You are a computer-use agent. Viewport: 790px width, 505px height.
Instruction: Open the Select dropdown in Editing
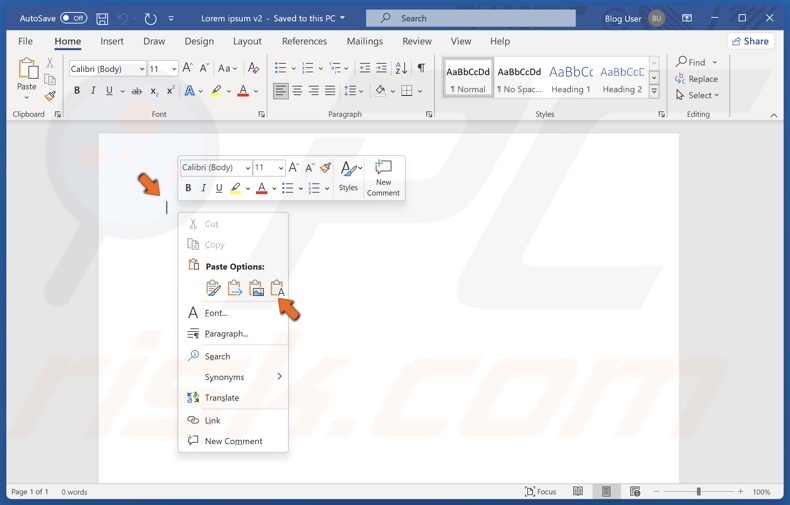coord(698,95)
